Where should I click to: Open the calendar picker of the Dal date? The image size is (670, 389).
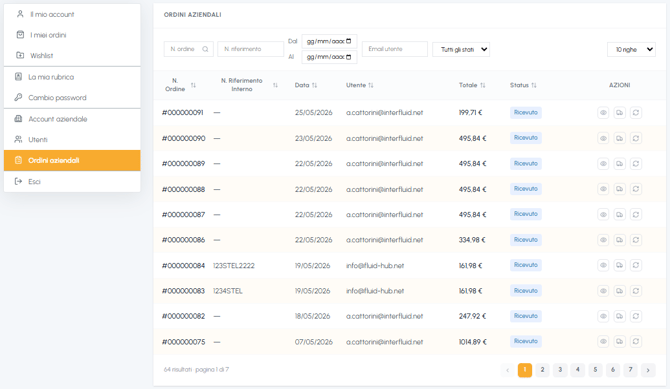coord(349,41)
